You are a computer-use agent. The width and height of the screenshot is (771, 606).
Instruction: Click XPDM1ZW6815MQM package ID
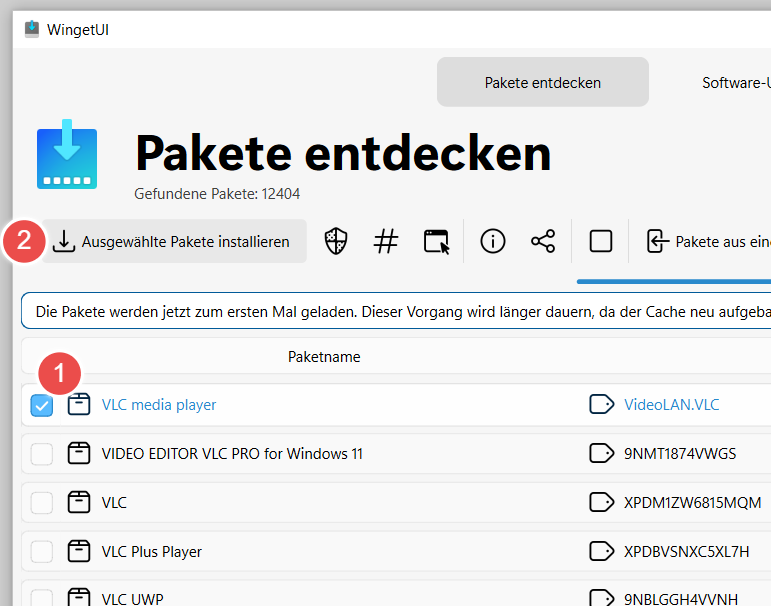[x=692, y=503]
